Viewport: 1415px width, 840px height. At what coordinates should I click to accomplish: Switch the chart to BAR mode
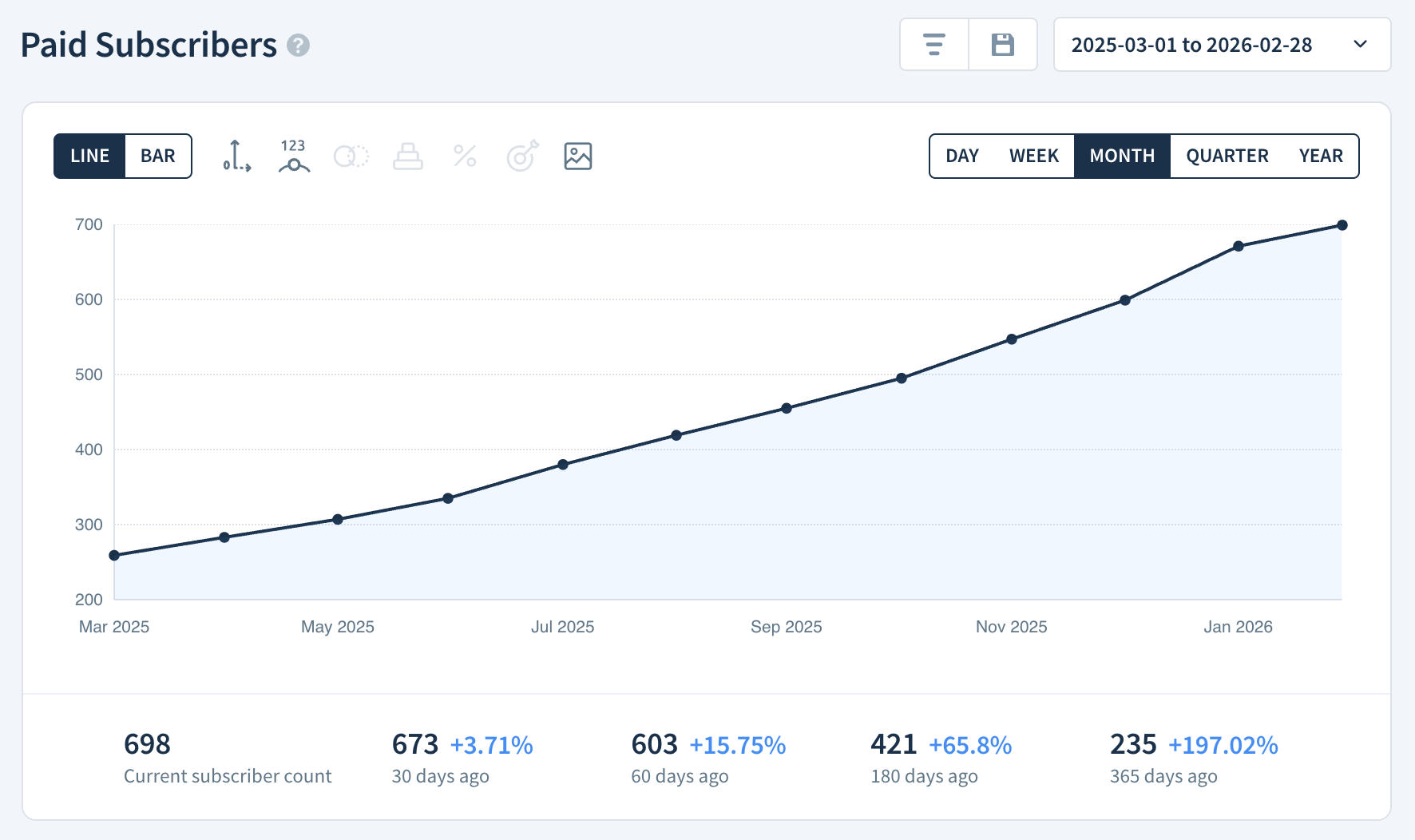coord(157,156)
